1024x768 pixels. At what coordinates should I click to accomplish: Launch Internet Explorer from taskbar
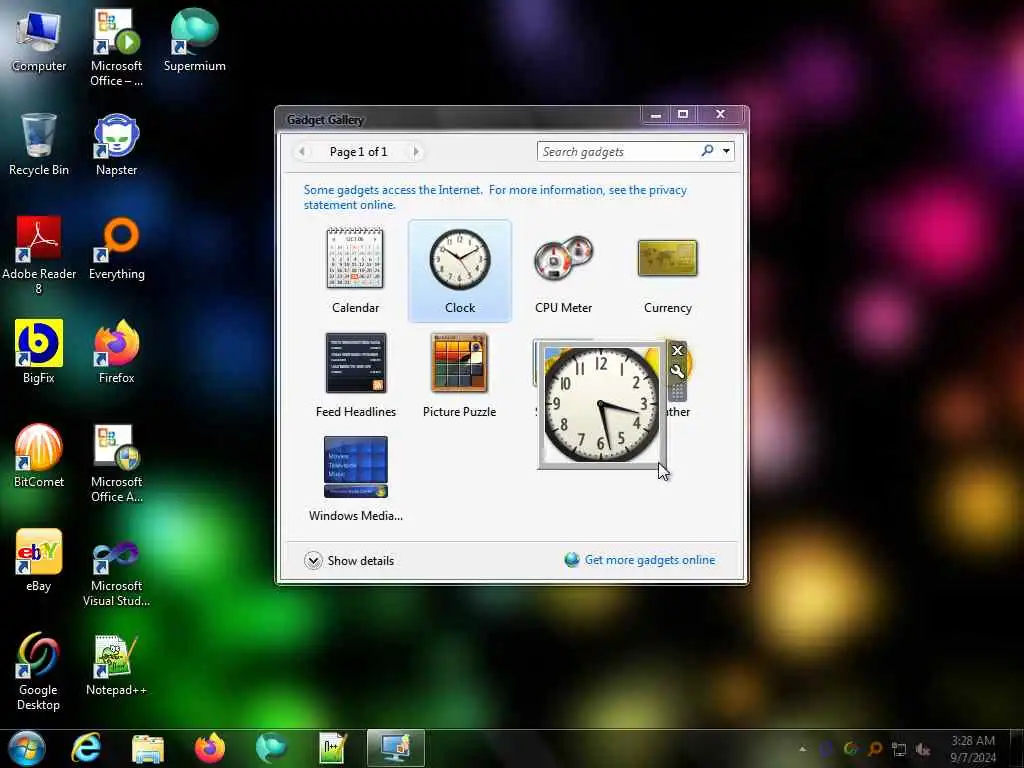86,748
